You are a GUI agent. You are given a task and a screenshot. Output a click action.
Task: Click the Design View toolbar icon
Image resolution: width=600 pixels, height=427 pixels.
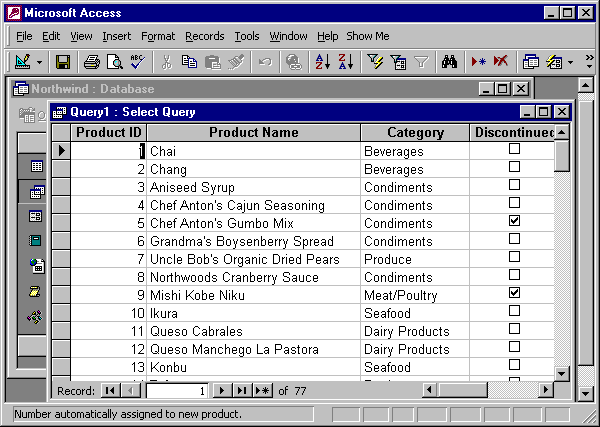[x=22, y=62]
